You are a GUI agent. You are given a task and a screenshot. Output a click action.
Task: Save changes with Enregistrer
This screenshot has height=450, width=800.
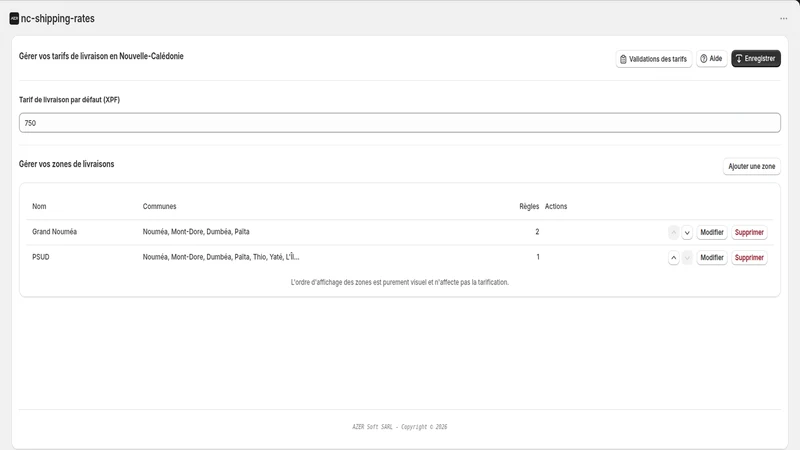click(x=756, y=59)
